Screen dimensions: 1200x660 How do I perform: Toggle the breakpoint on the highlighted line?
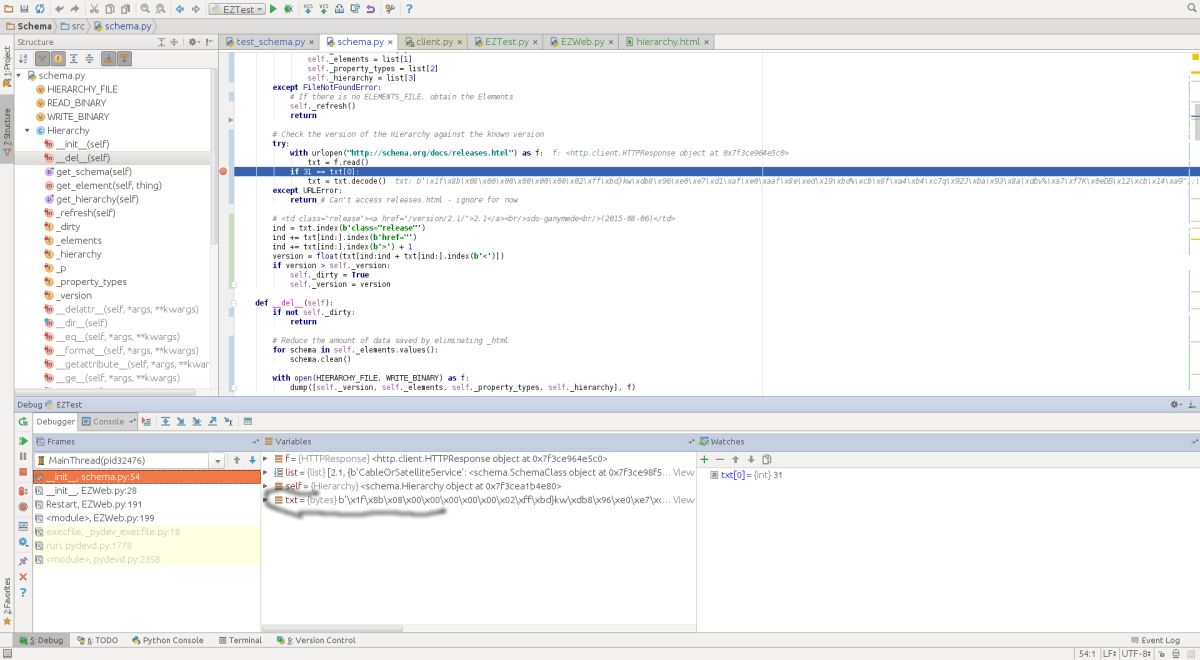point(223,172)
